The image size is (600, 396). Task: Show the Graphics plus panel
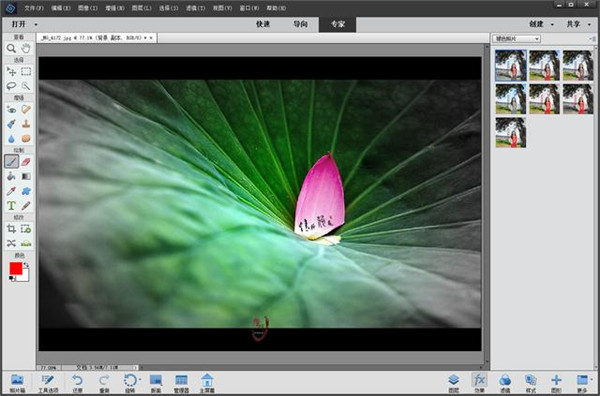[x=556, y=383]
